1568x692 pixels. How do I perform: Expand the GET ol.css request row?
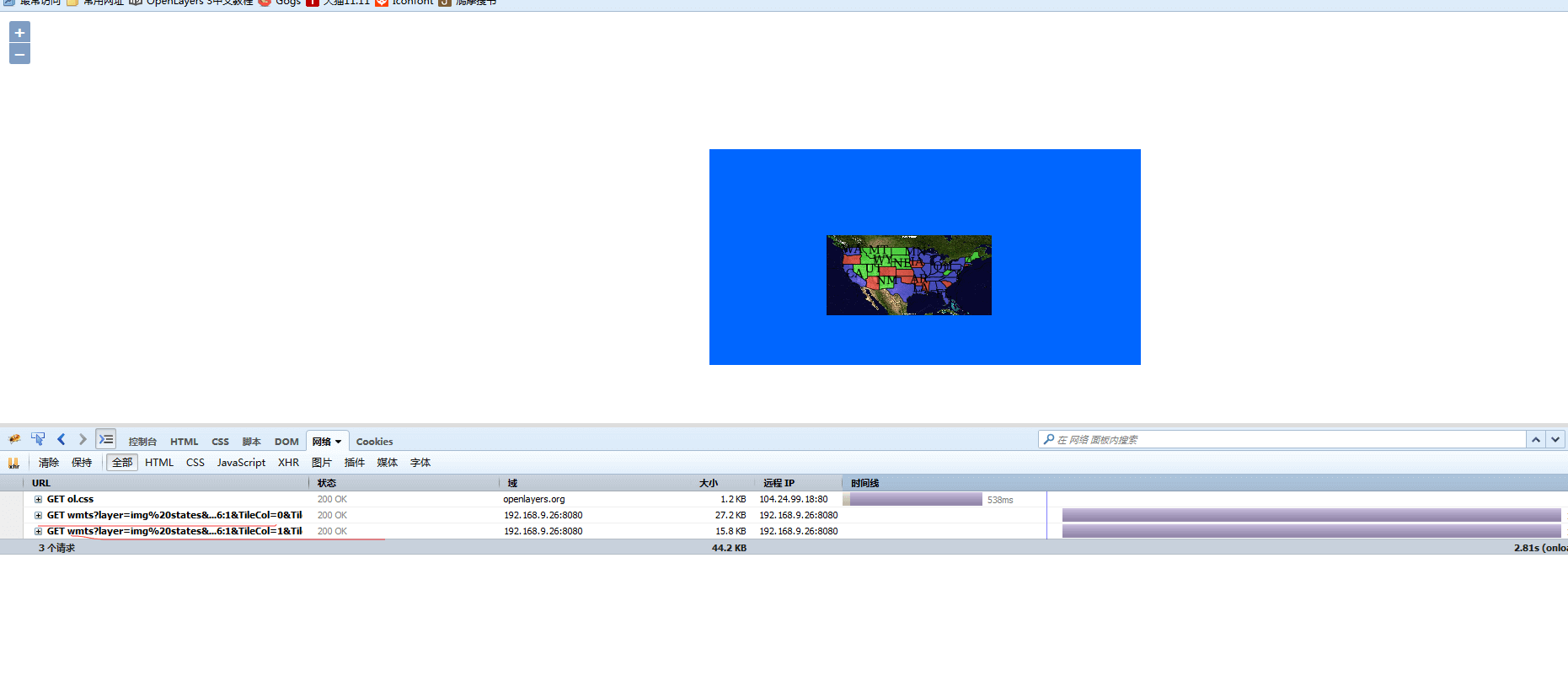coord(38,500)
